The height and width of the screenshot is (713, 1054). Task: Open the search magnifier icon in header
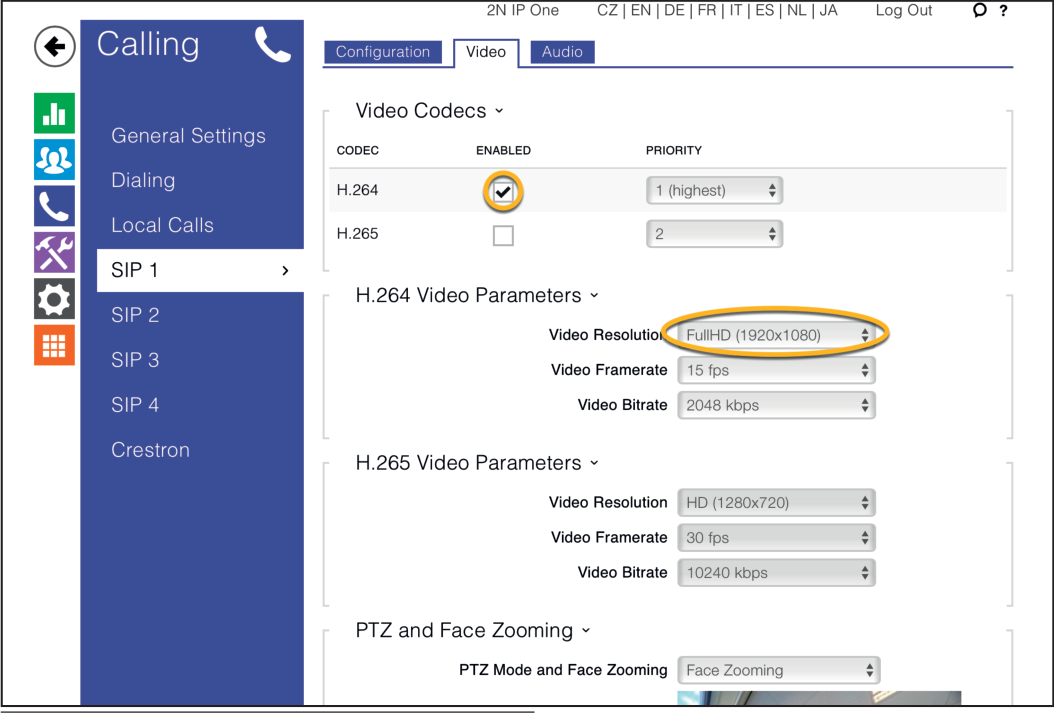pyautogui.click(x=978, y=11)
